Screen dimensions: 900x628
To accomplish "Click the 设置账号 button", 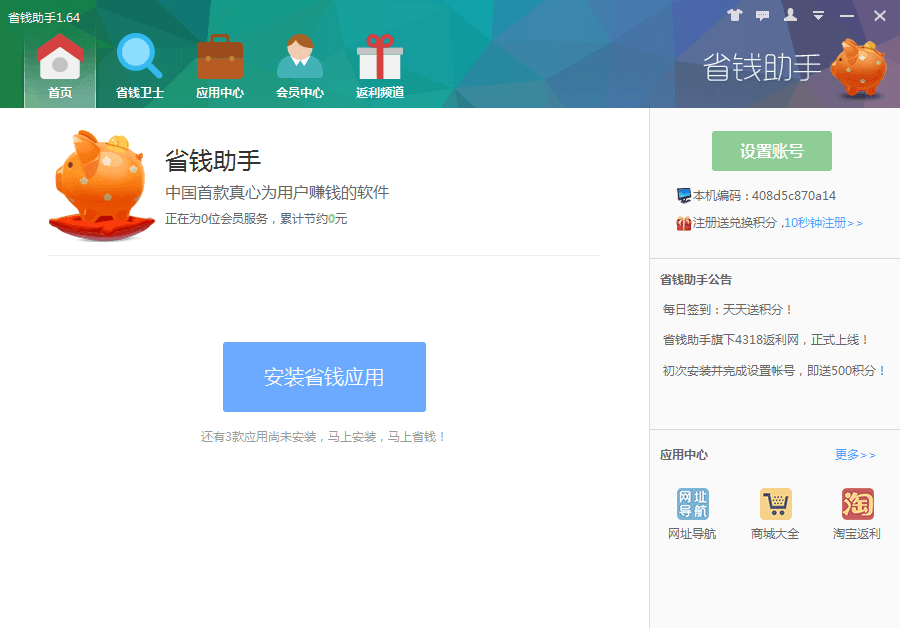I will (771, 151).
